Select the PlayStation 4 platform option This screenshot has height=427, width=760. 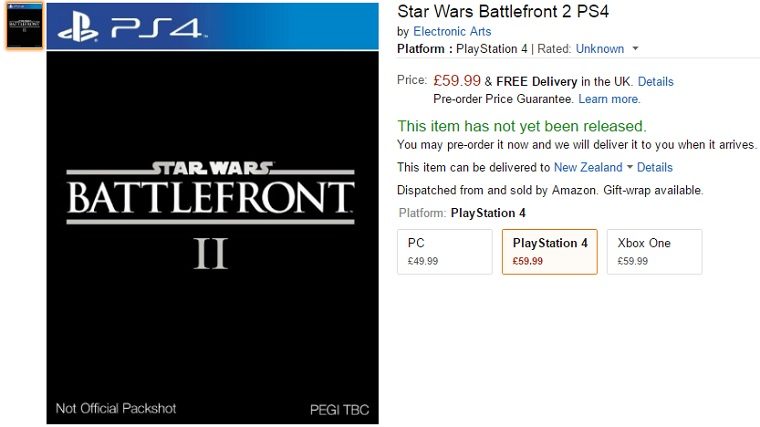549,252
